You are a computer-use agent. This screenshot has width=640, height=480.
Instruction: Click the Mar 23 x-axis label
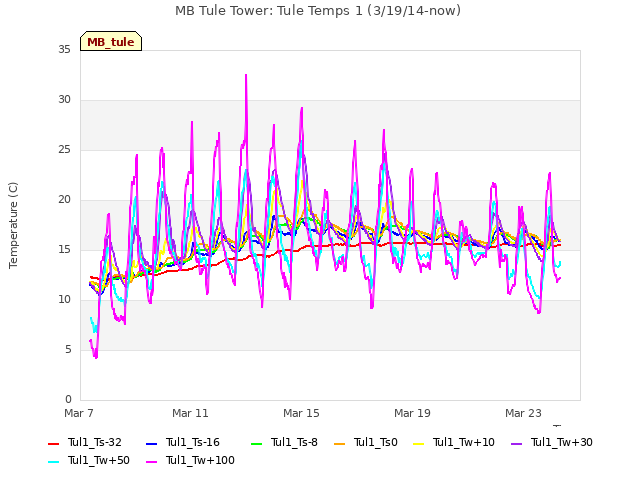click(523, 413)
